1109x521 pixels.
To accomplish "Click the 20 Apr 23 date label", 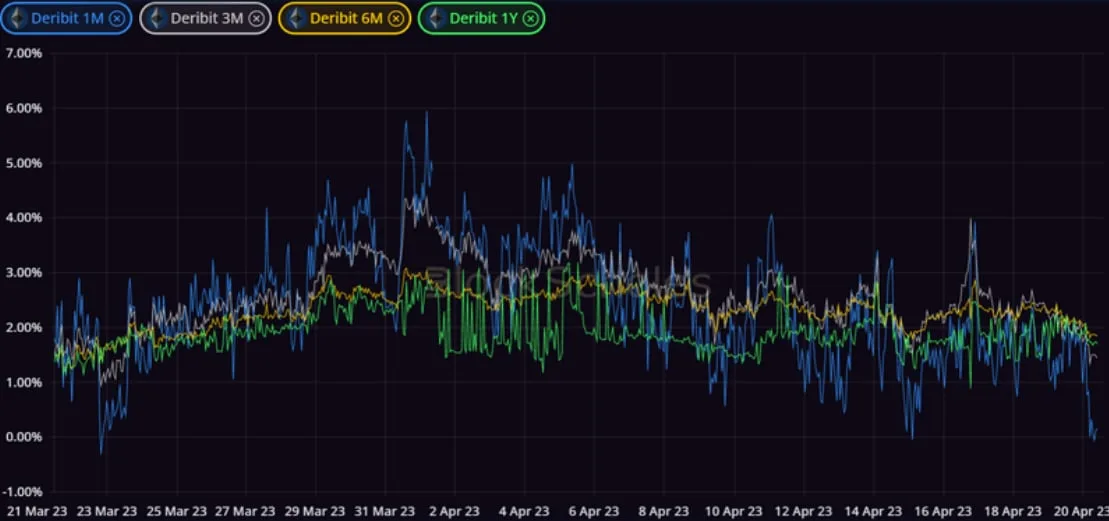I will point(1082,511).
